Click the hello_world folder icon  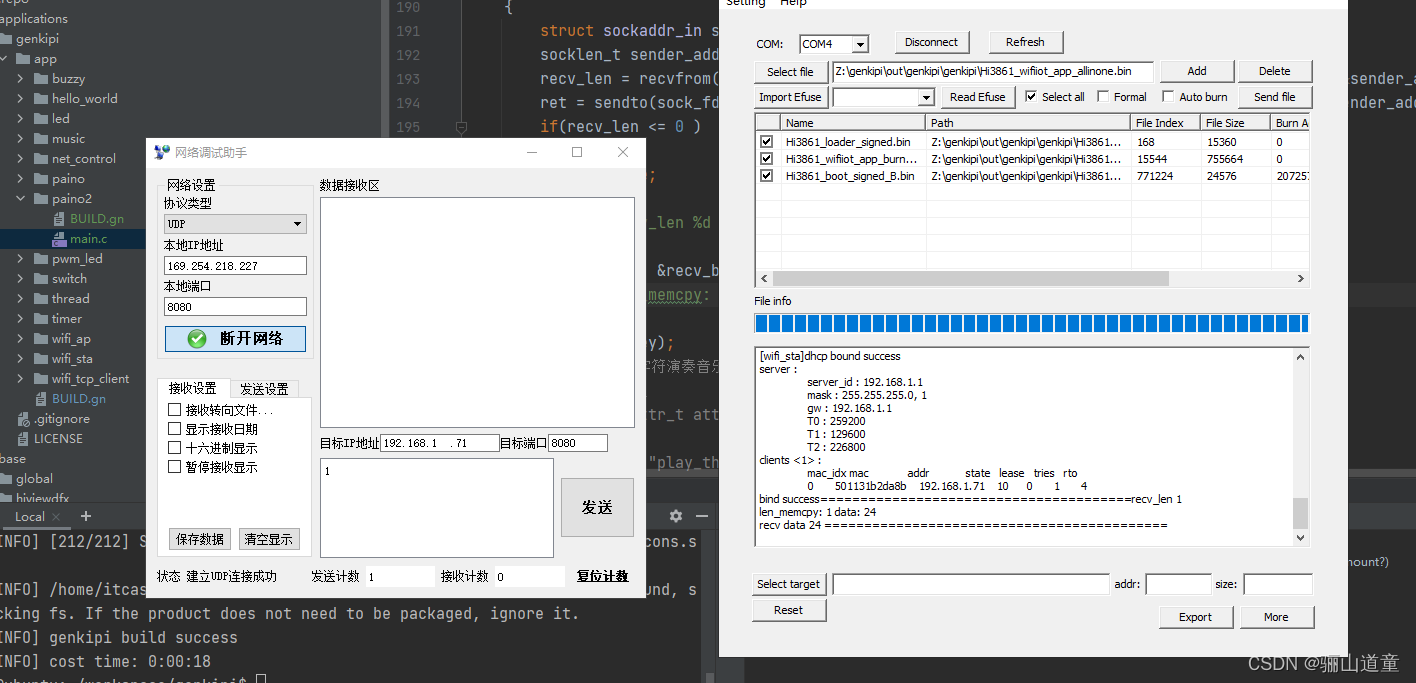click(42, 99)
